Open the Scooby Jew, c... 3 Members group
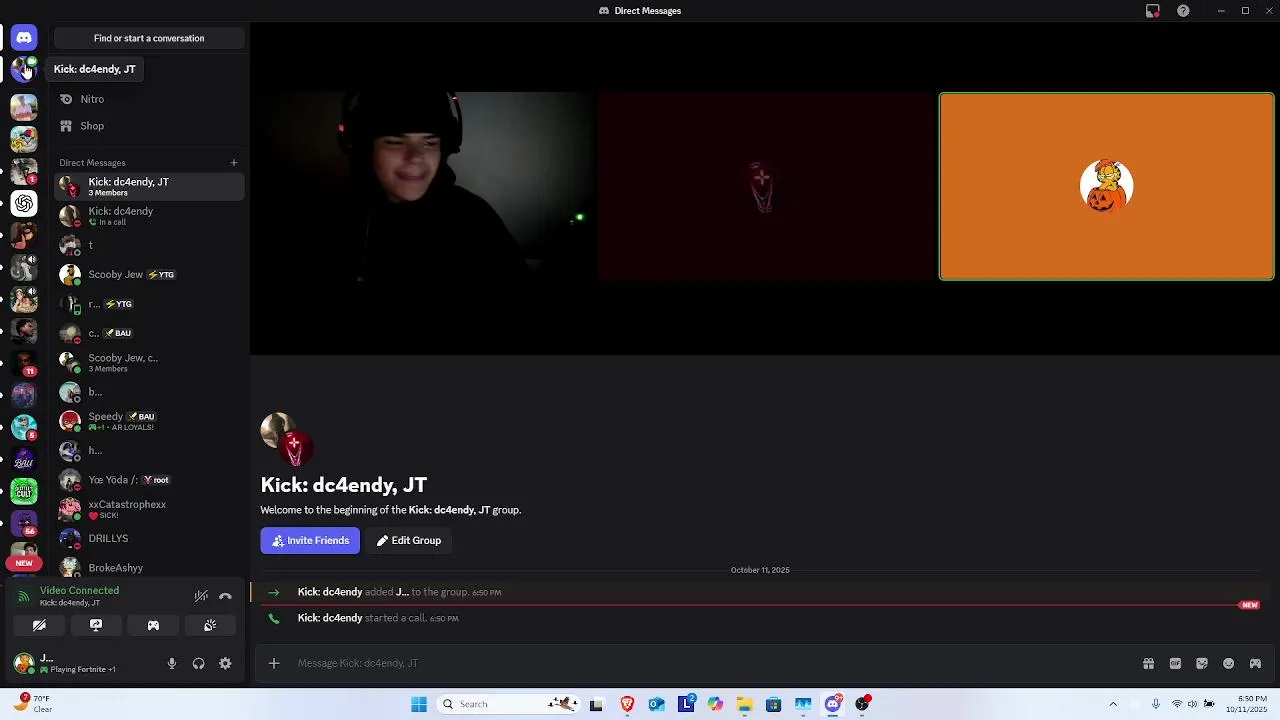The width and height of the screenshot is (1280, 720). (149, 362)
